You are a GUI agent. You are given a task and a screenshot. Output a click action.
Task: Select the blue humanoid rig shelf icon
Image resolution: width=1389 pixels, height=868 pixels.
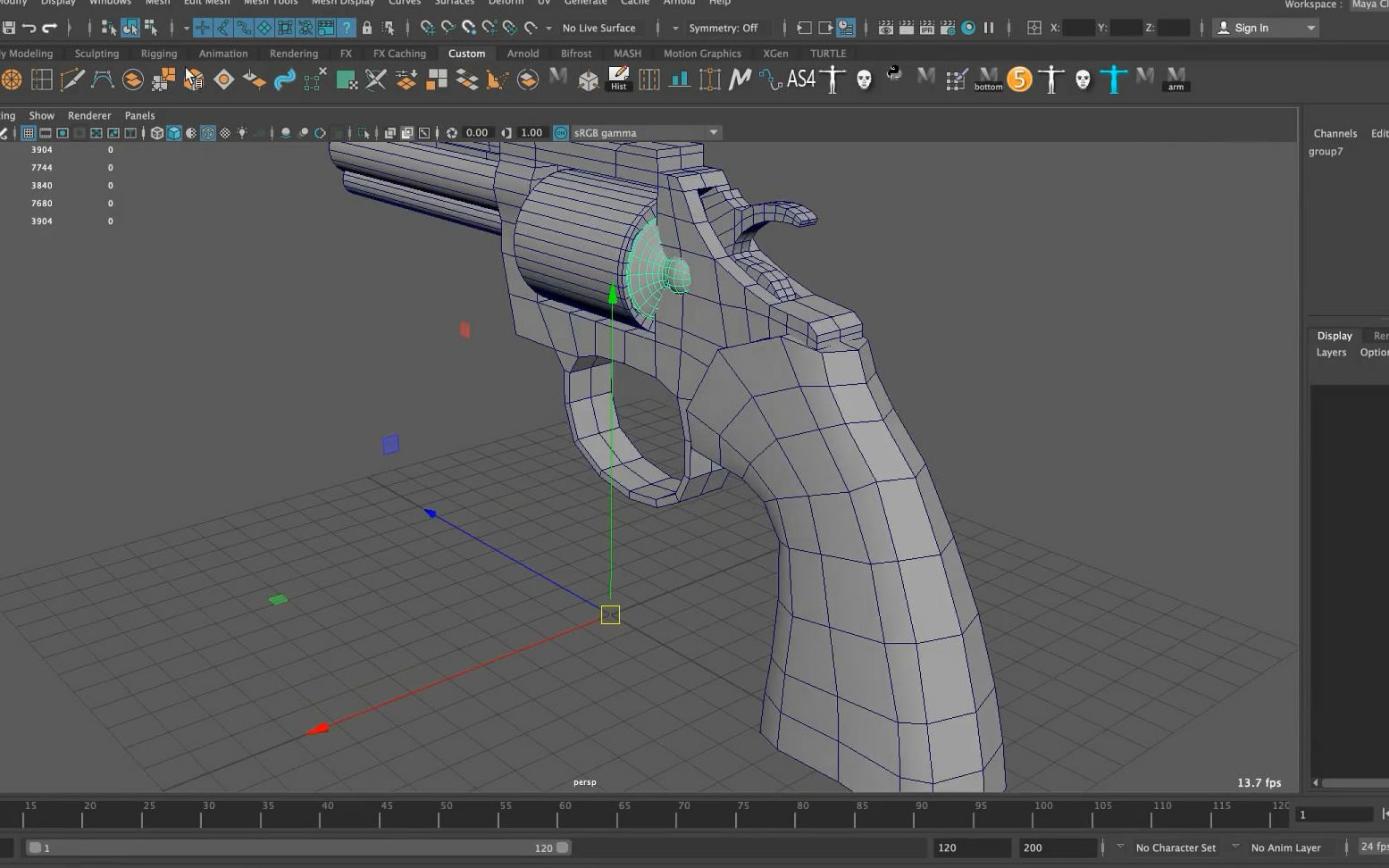tap(1113, 79)
